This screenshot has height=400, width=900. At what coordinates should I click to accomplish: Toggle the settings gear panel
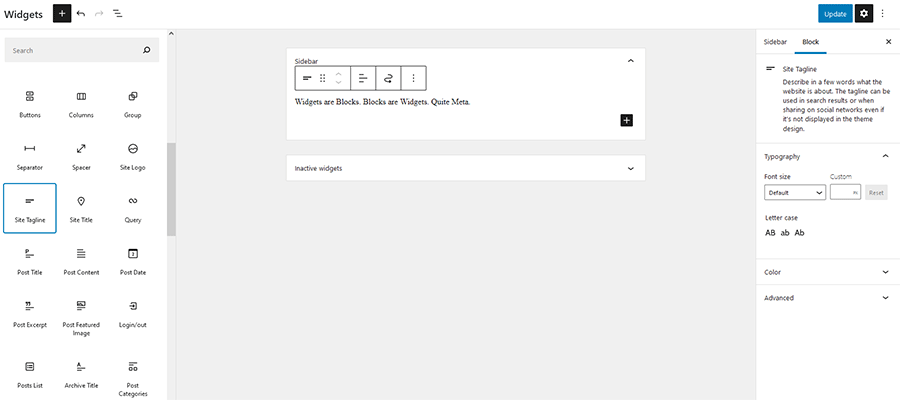(x=864, y=13)
